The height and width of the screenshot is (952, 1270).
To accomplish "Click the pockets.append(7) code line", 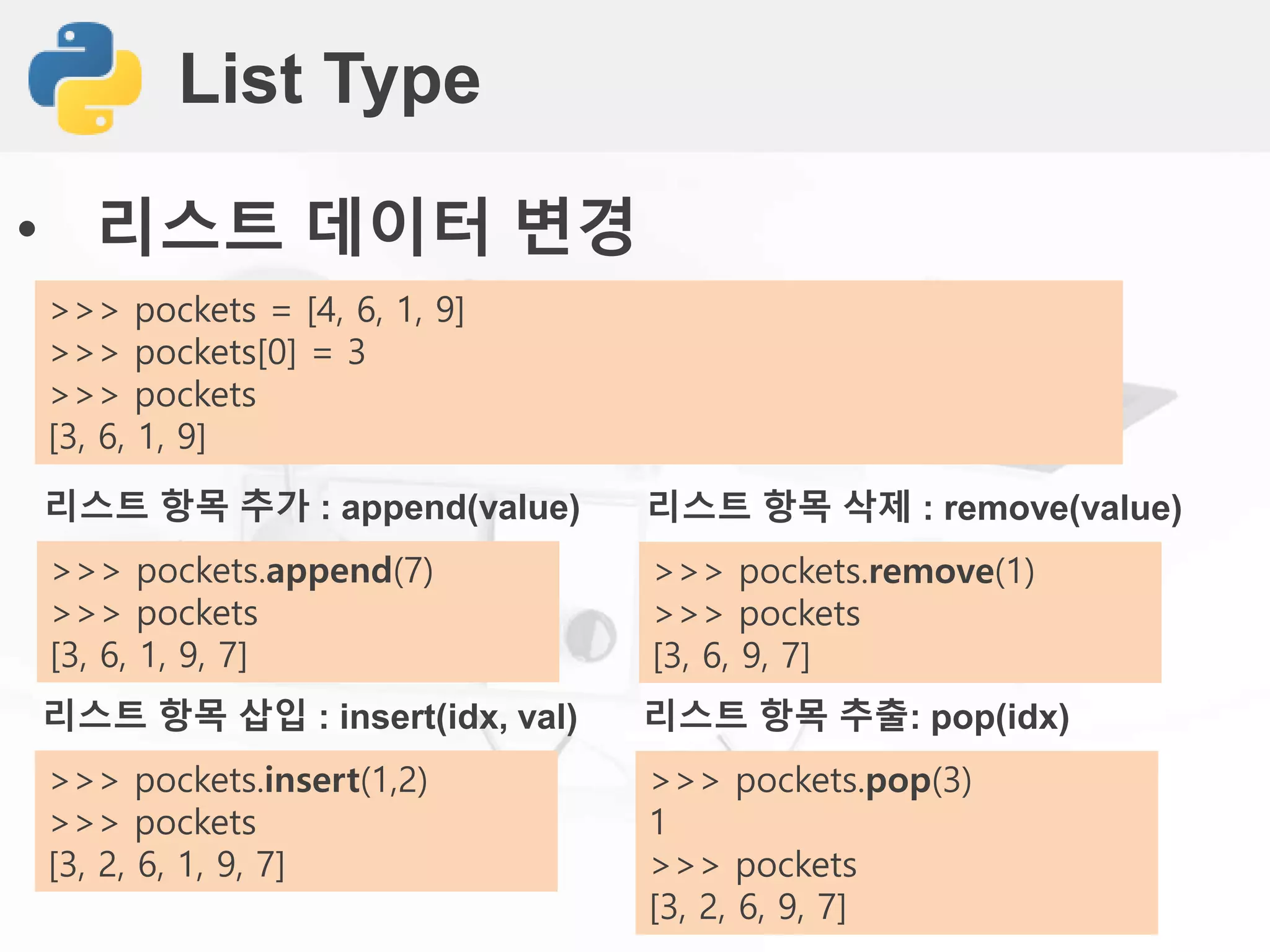I will pyautogui.click(x=242, y=571).
